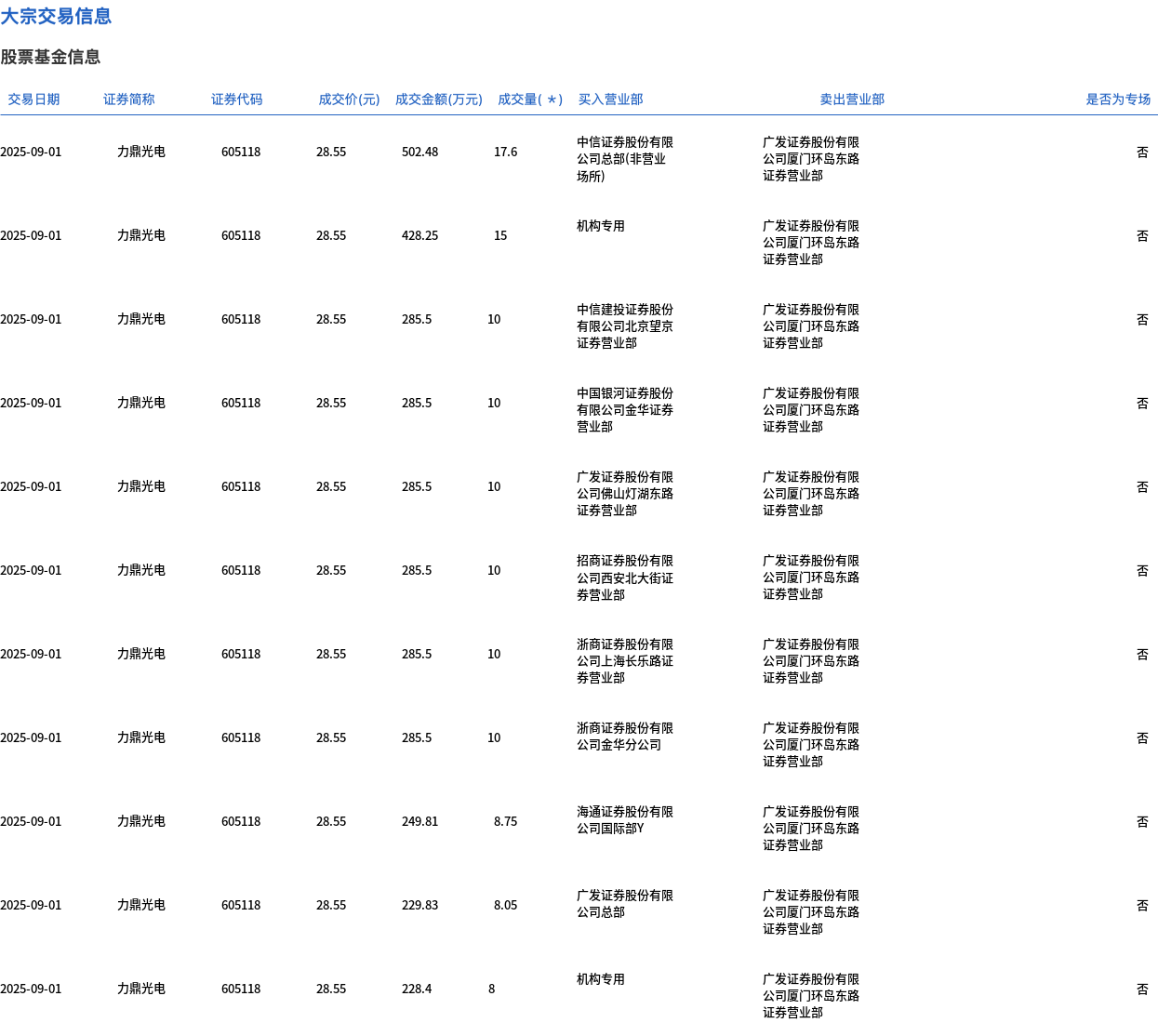Select buyer 中信证券股份有限公司总部(非营业场所)

coord(625,159)
